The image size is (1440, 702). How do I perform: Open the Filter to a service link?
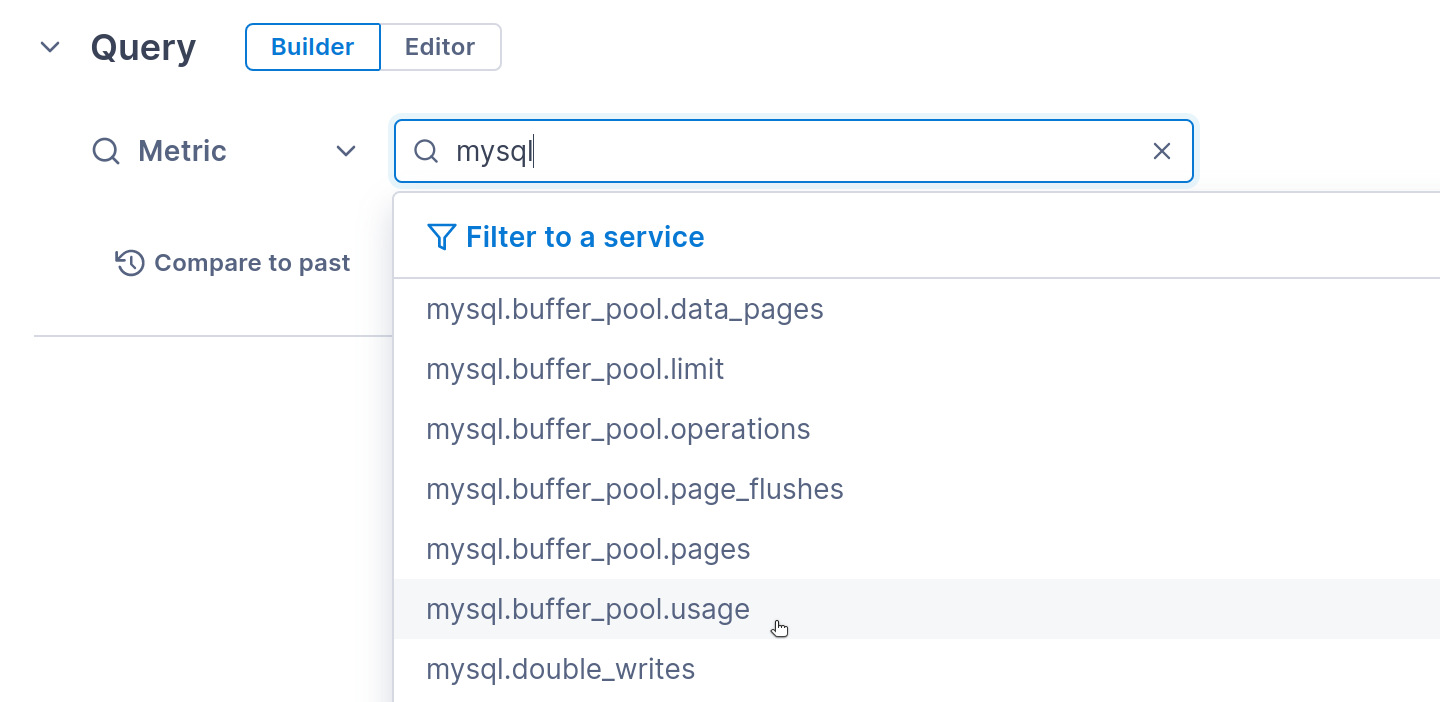pyautogui.click(x=585, y=237)
